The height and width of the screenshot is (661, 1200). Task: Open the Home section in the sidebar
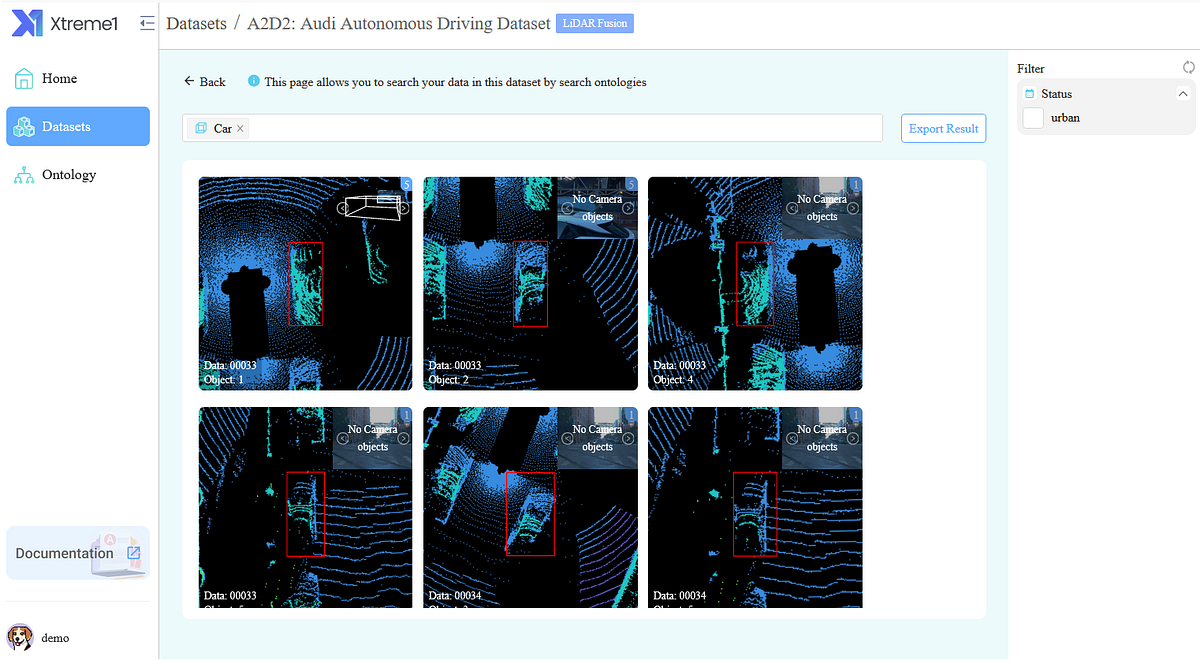60,78
